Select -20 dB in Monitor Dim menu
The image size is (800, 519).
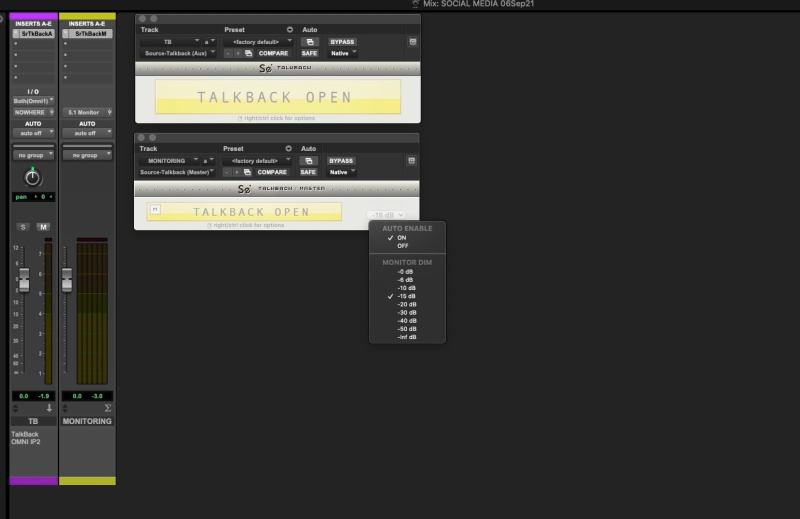(x=405, y=304)
